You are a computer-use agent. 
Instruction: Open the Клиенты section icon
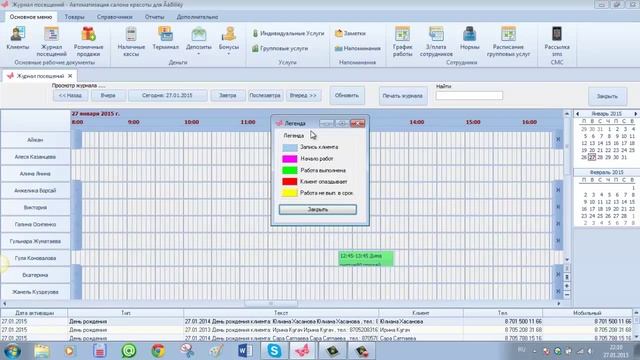[x=18, y=38]
